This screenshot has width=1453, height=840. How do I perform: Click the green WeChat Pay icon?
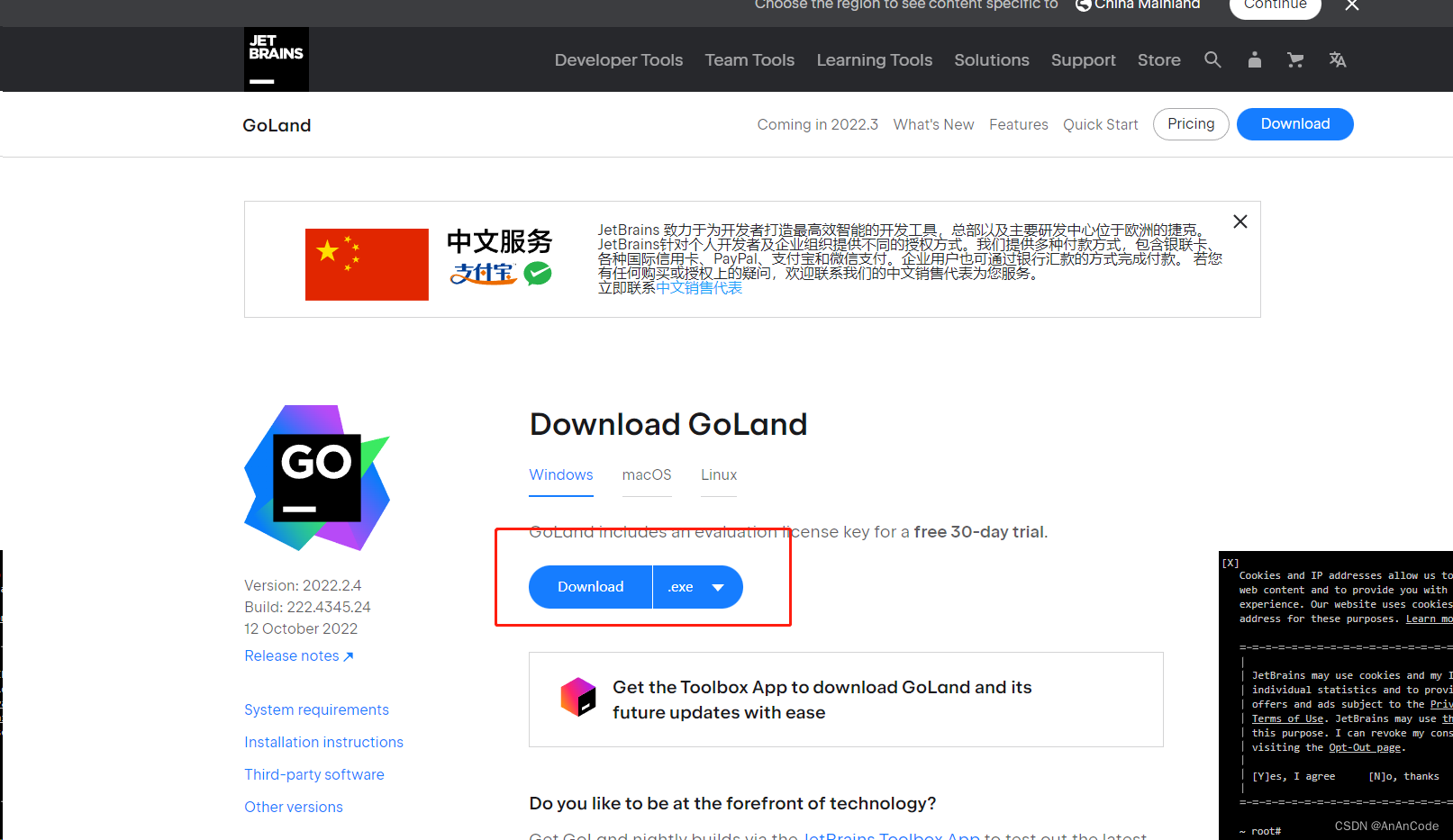pyautogui.click(x=538, y=274)
